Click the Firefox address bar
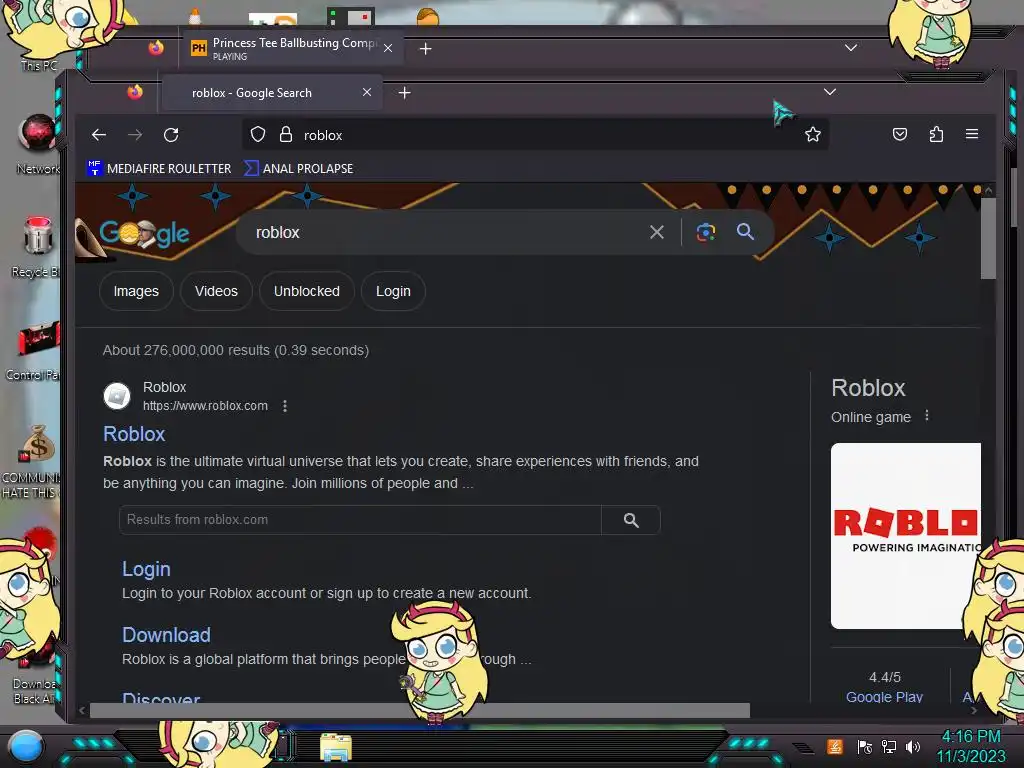1024x768 pixels. point(536,135)
